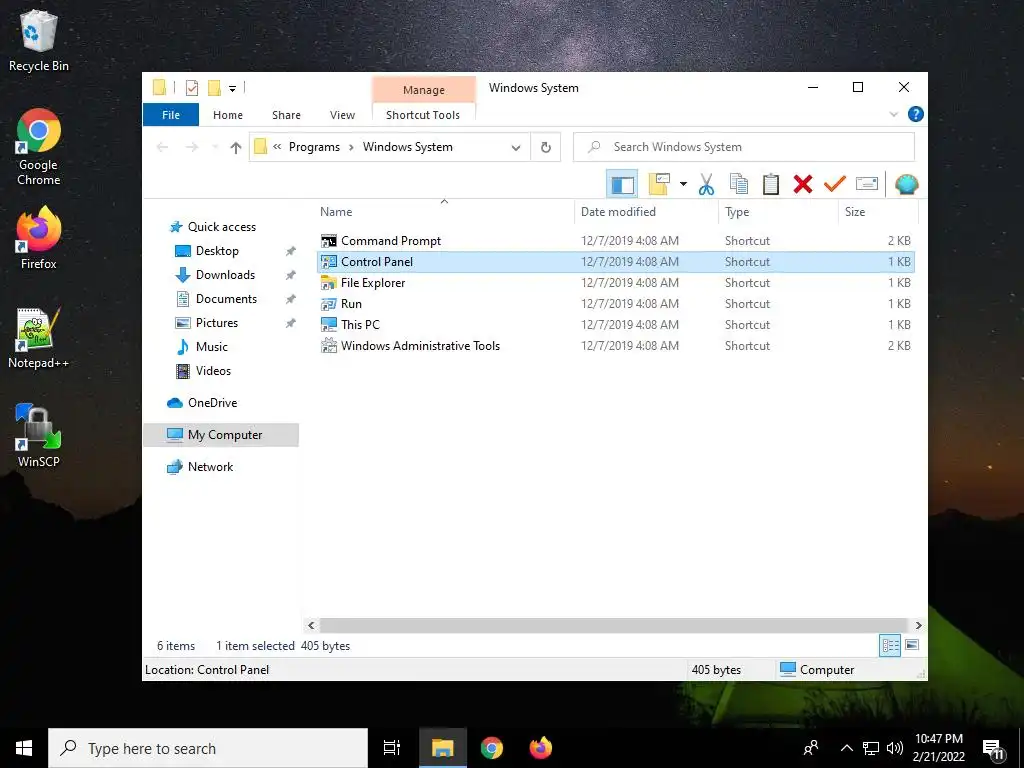The image size is (1024, 768).
Task: Open Documents in the navigation pane
Action: [x=226, y=298]
